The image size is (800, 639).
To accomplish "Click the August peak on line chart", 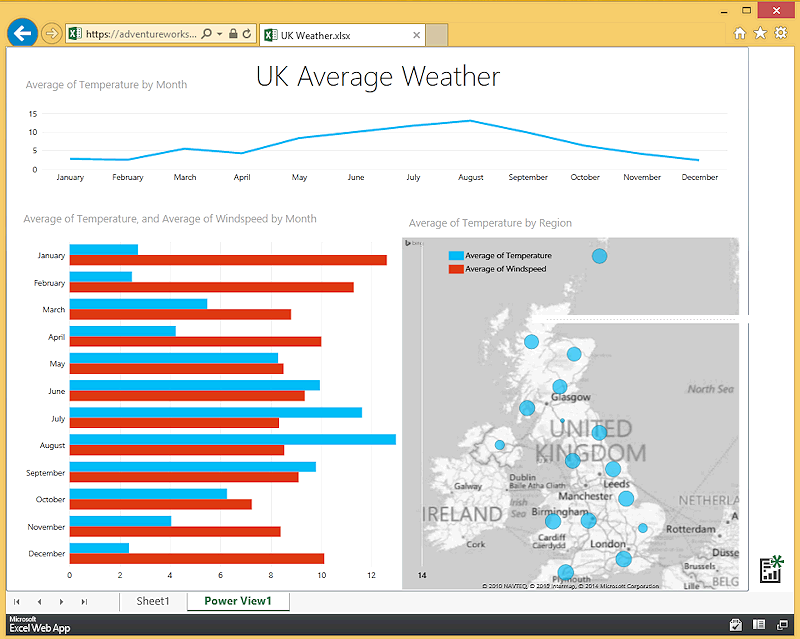I will click(x=470, y=121).
